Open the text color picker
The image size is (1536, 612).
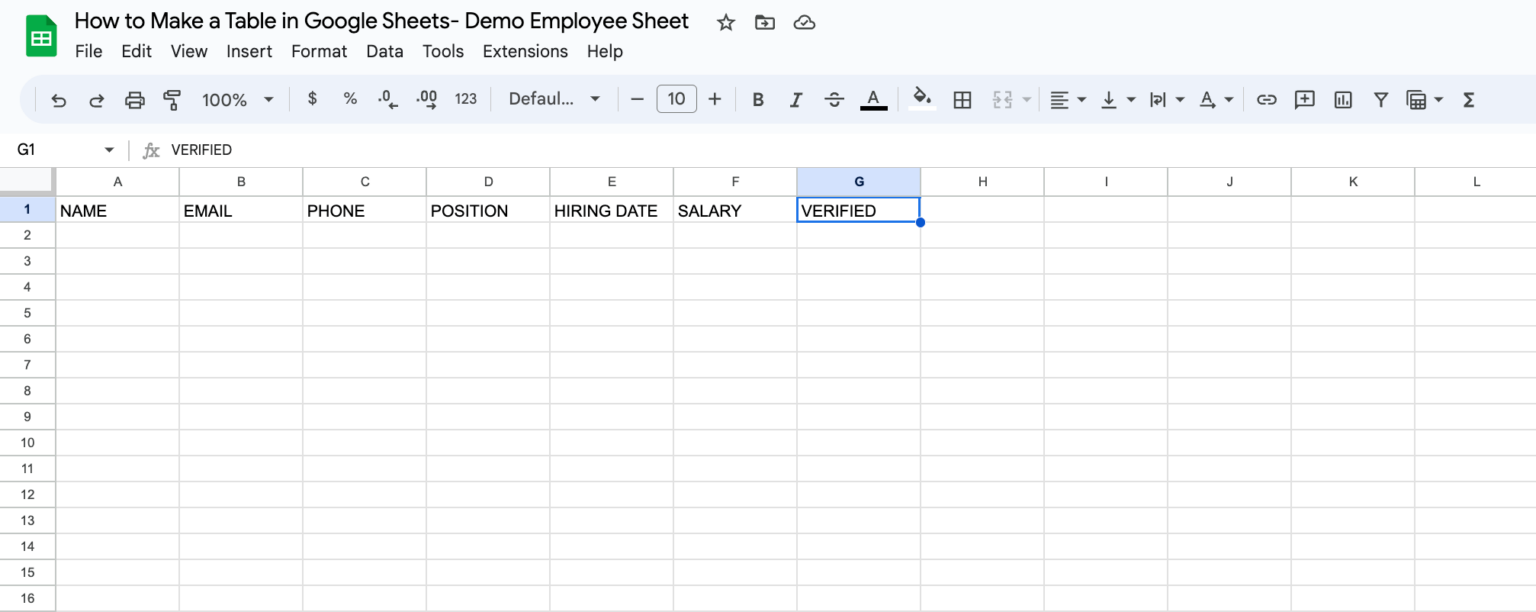click(873, 99)
